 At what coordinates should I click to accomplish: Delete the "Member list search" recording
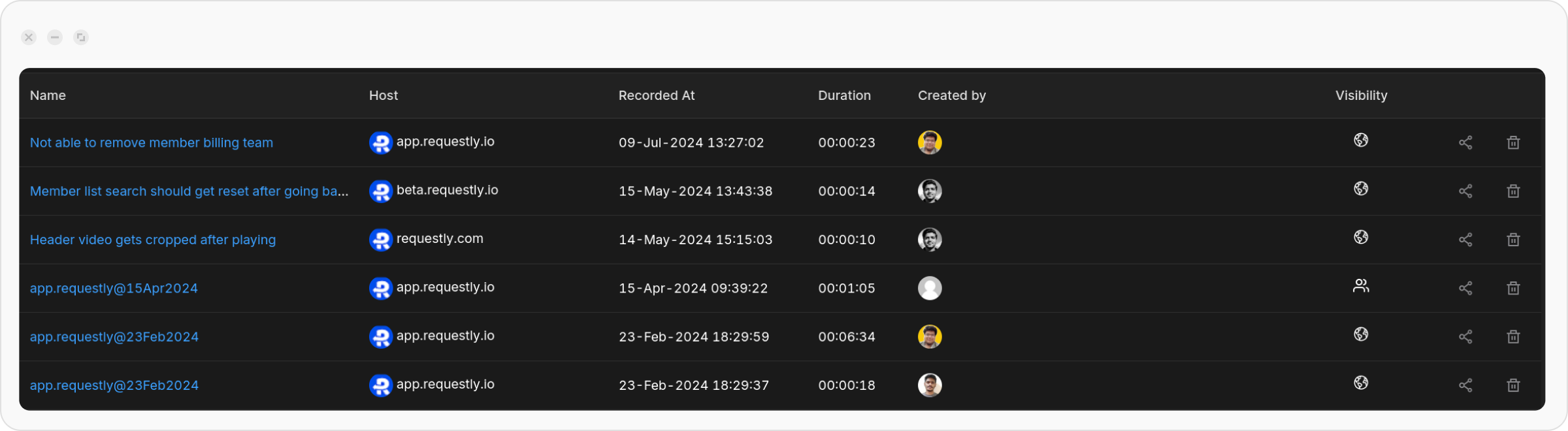[1514, 191]
